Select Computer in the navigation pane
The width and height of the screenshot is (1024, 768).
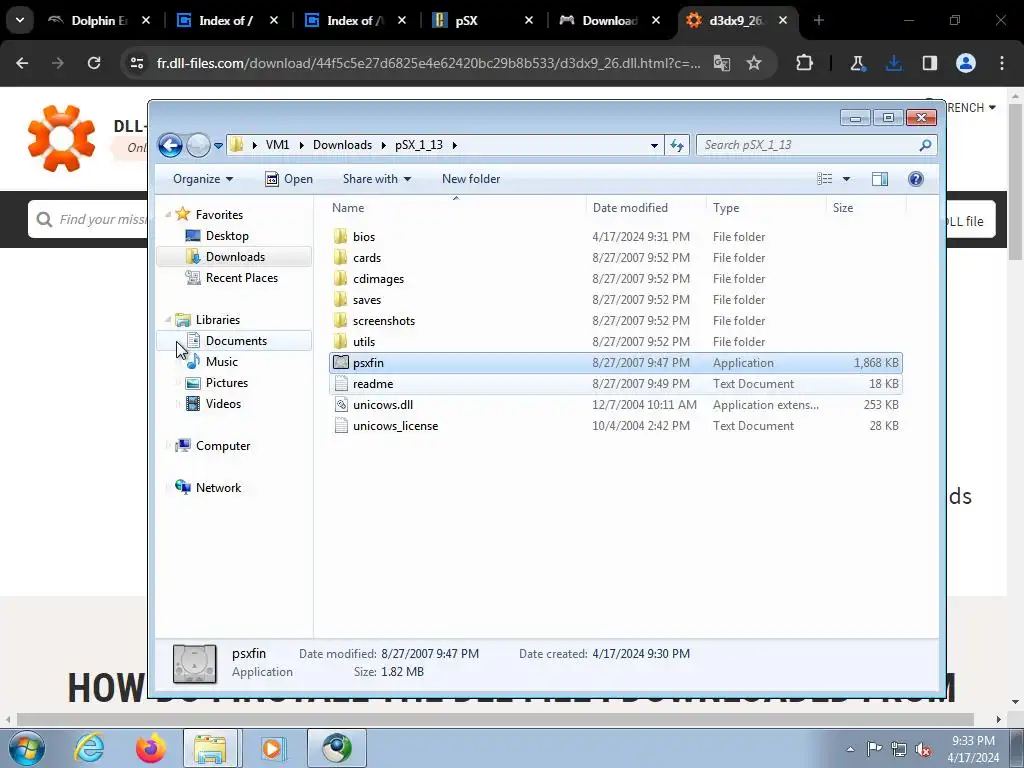pyautogui.click(x=223, y=445)
